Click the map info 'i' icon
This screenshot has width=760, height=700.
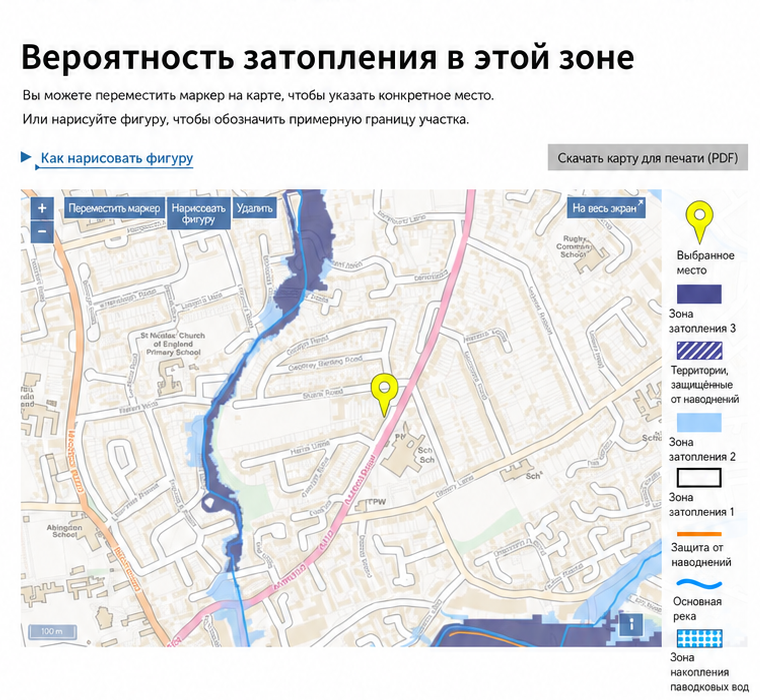tap(631, 624)
